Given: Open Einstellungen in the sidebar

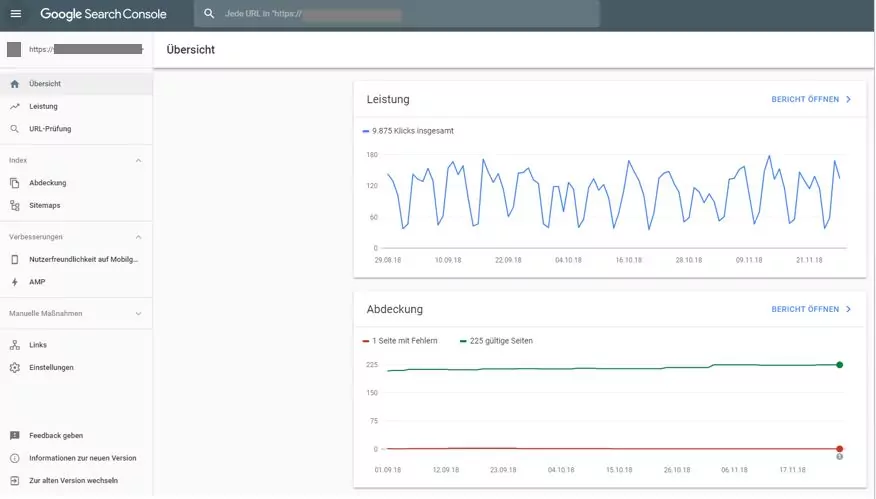Looking at the screenshot, I should [51, 367].
